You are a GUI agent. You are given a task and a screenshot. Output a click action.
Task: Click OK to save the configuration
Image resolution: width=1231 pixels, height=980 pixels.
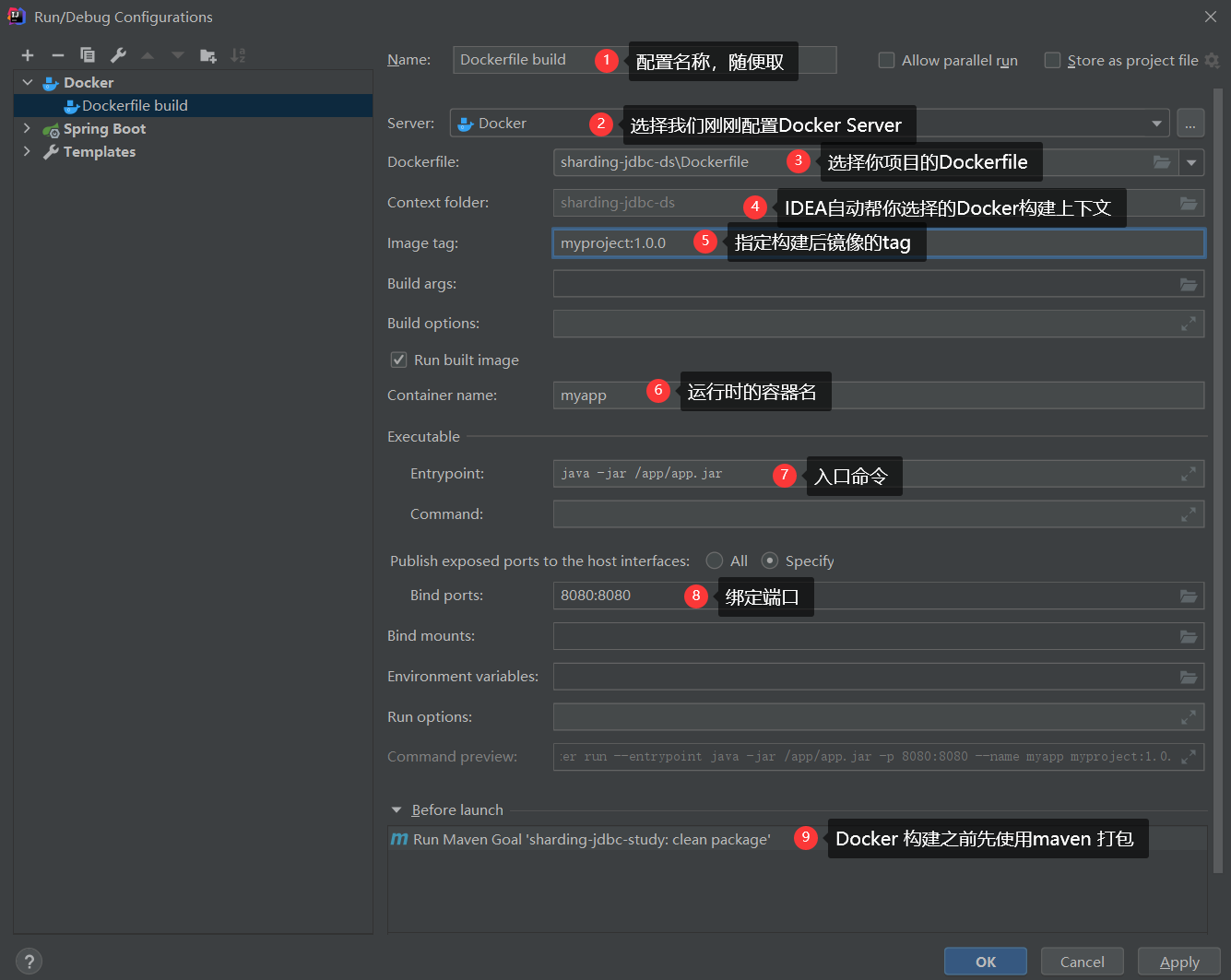tap(985, 961)
